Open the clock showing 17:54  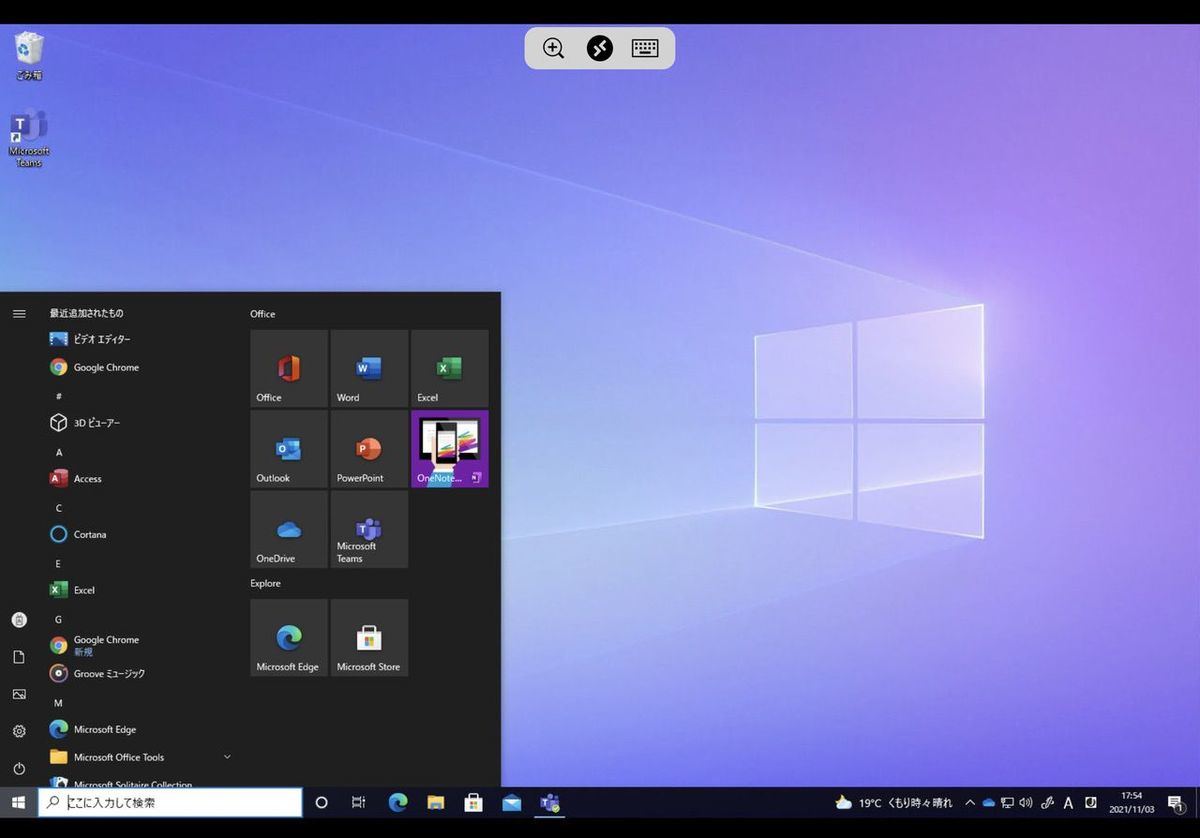click(x=1131, y=802)
